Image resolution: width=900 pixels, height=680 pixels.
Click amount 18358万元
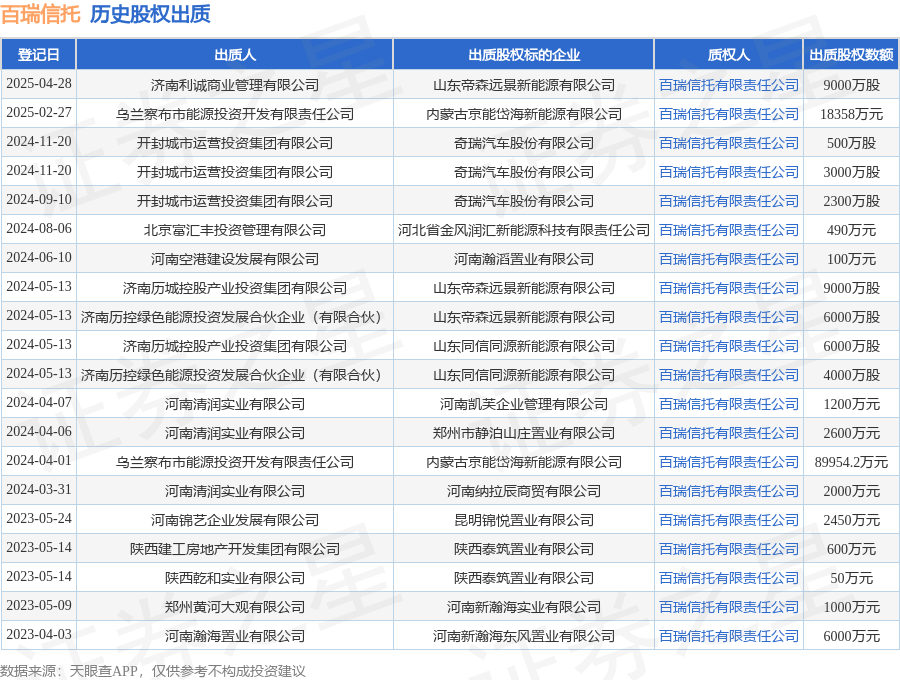pos(851,114)
